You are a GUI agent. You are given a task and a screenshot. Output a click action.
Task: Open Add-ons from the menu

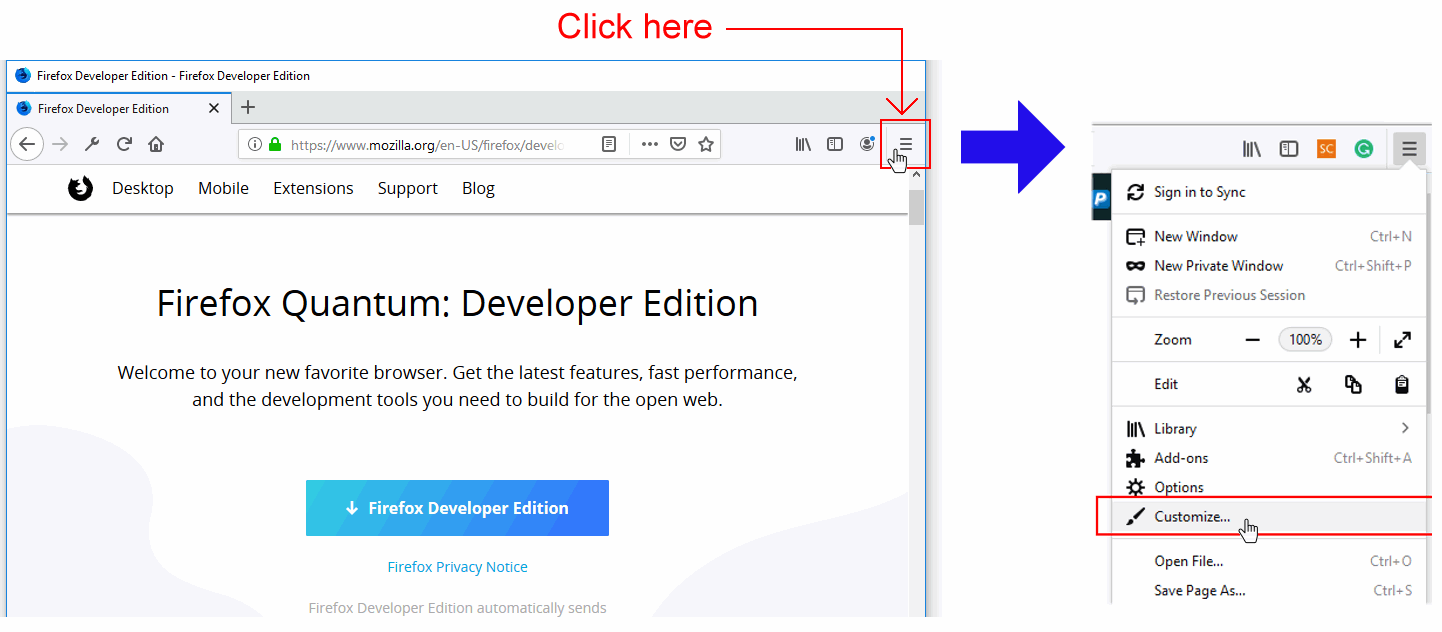[1269, 458]
